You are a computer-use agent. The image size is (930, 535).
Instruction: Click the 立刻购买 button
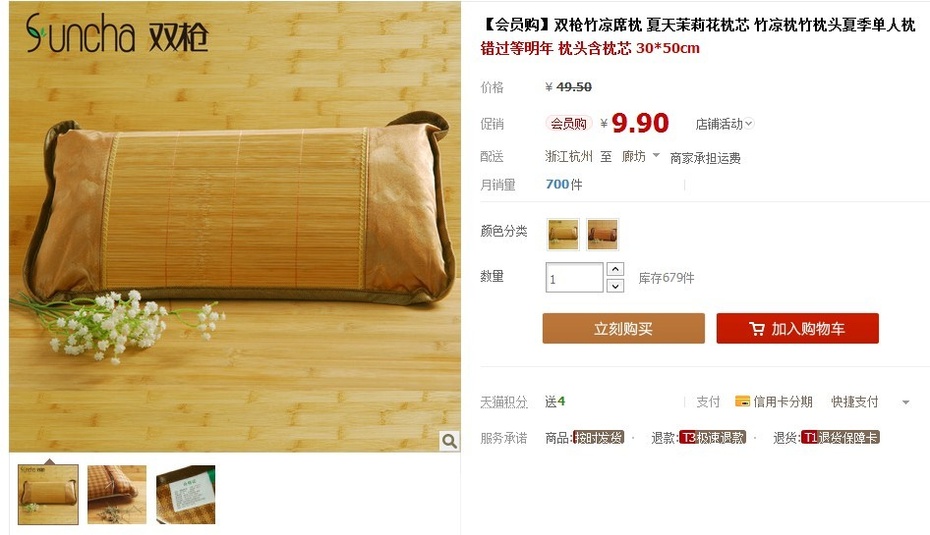[623, 329]
